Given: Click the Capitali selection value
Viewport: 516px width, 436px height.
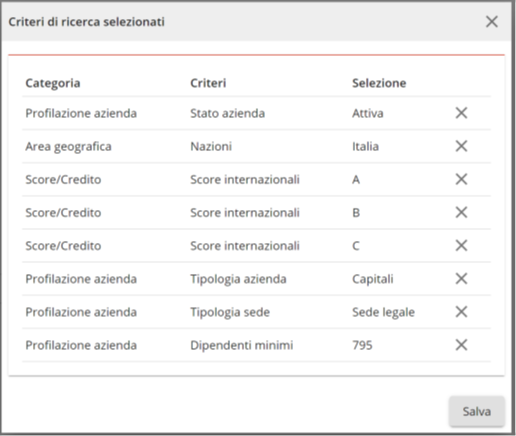Looking at the screenshot, I should (x=373, y=279).
